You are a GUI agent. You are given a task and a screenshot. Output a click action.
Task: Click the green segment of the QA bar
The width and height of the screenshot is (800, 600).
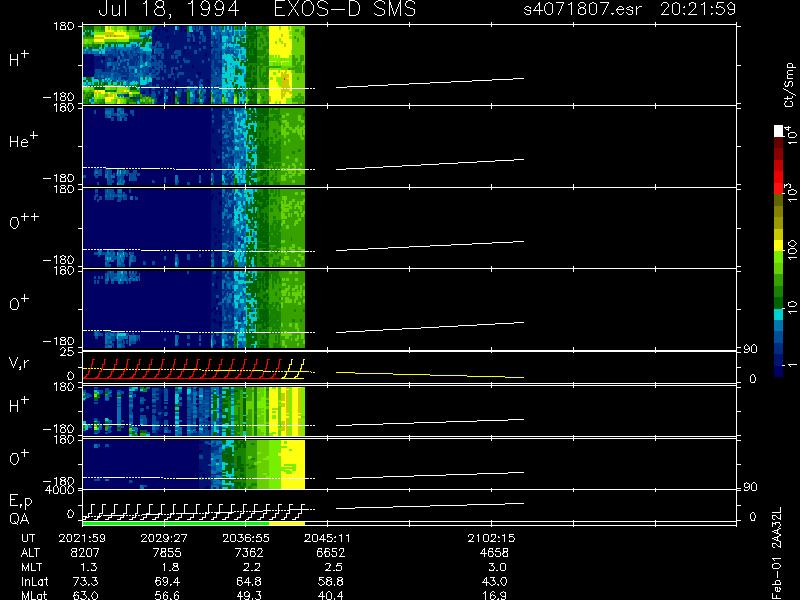coord(176,523)
